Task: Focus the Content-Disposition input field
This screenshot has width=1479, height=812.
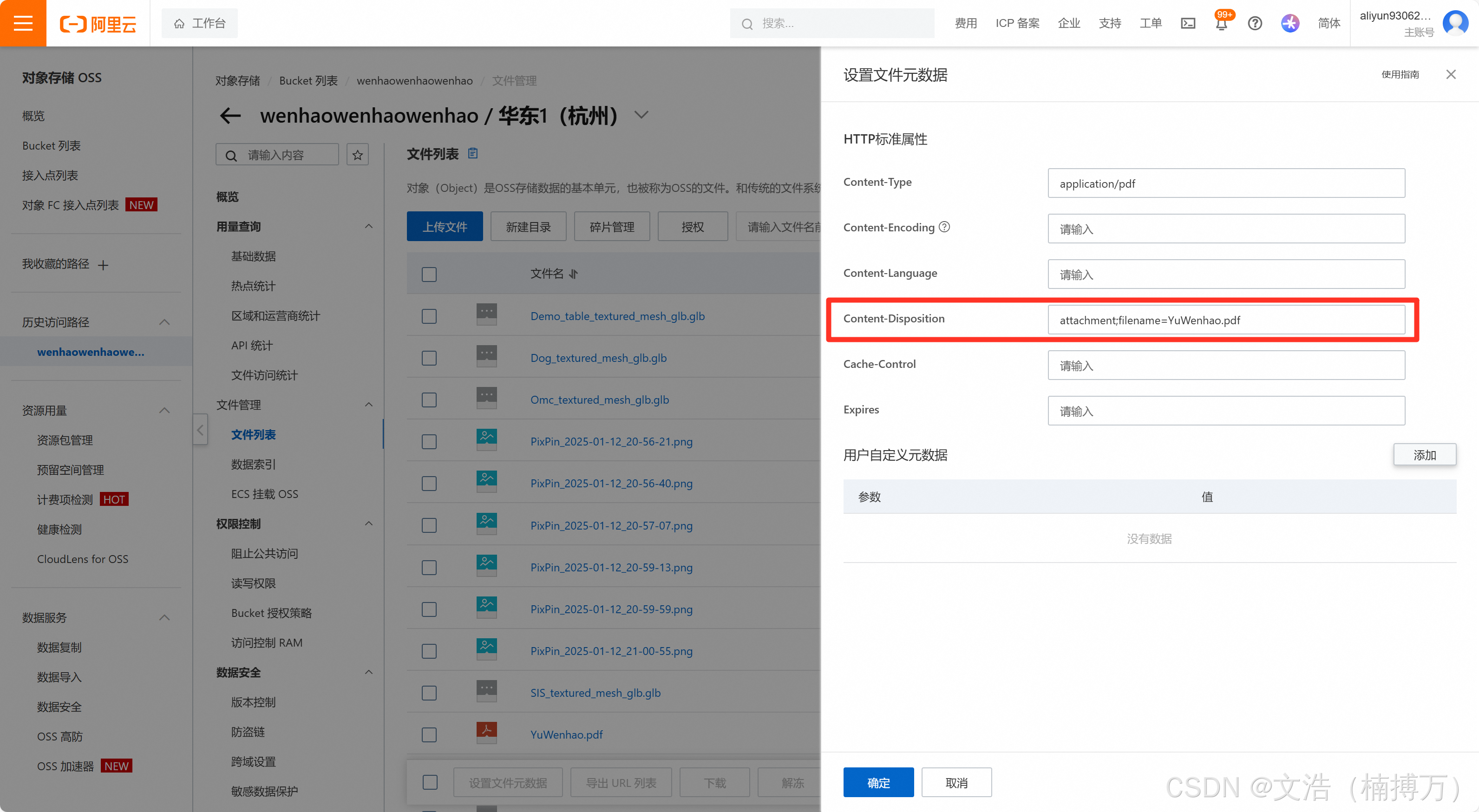Action: click(1226, 320)
